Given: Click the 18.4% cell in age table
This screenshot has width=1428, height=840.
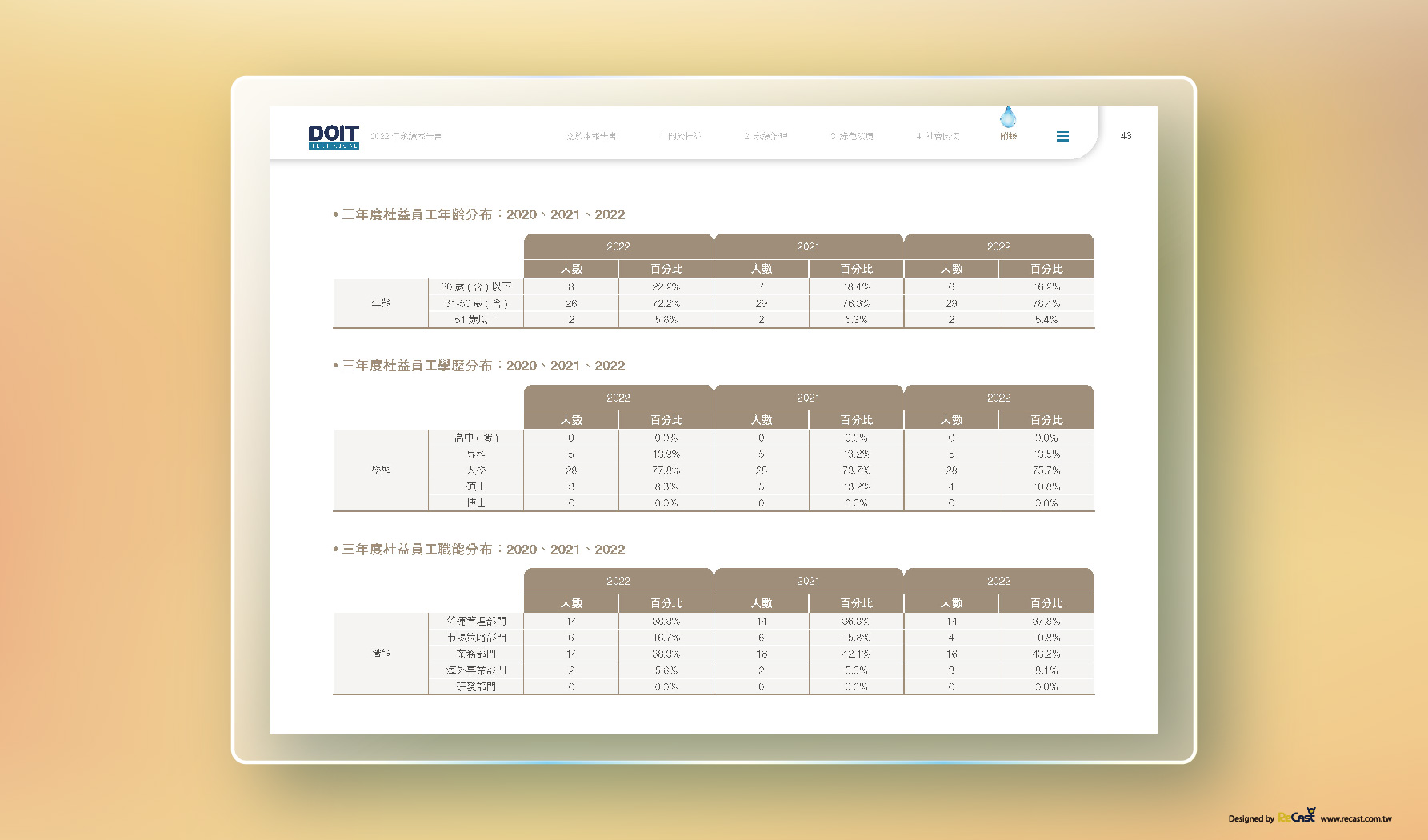Looking at the screenshot, I should pyautogui.click(x=856, y=286).
